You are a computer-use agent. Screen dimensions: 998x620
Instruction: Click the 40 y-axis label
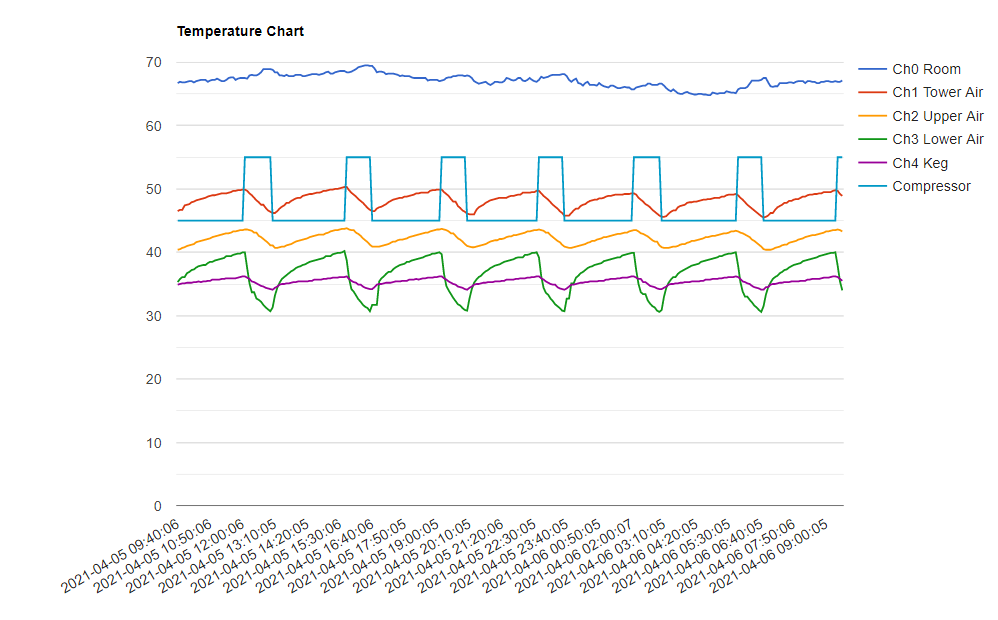pyautogui.click(x=153, y=253)
